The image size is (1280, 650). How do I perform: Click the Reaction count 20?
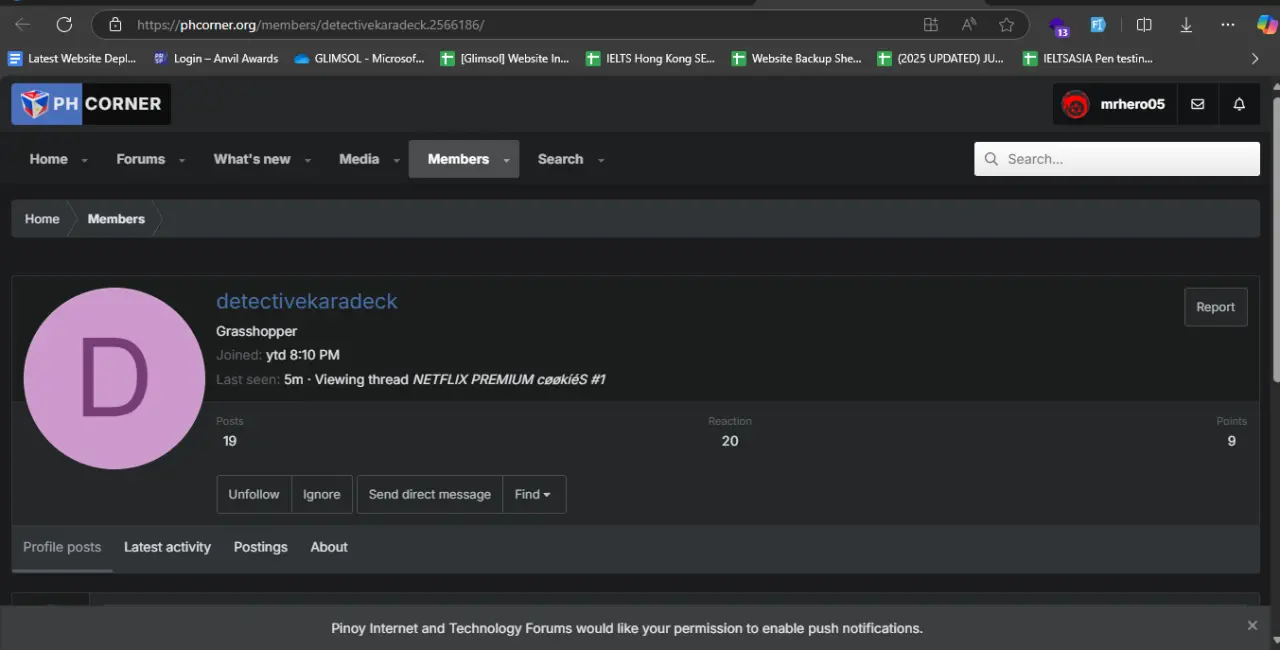pyautogui.click(x=730, y=441)
